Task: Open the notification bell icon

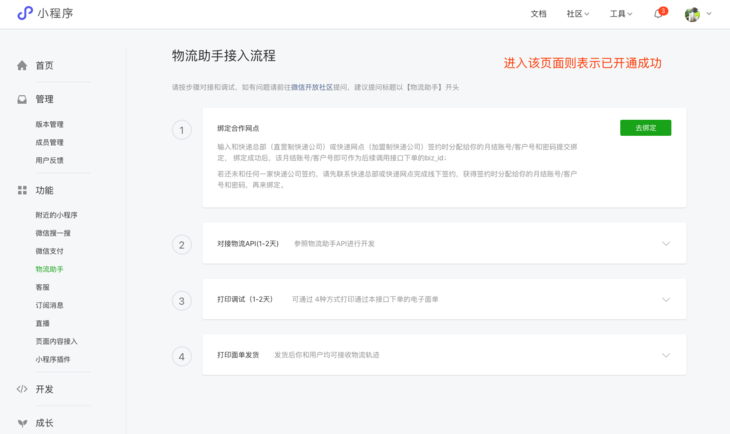Action: 658,14
